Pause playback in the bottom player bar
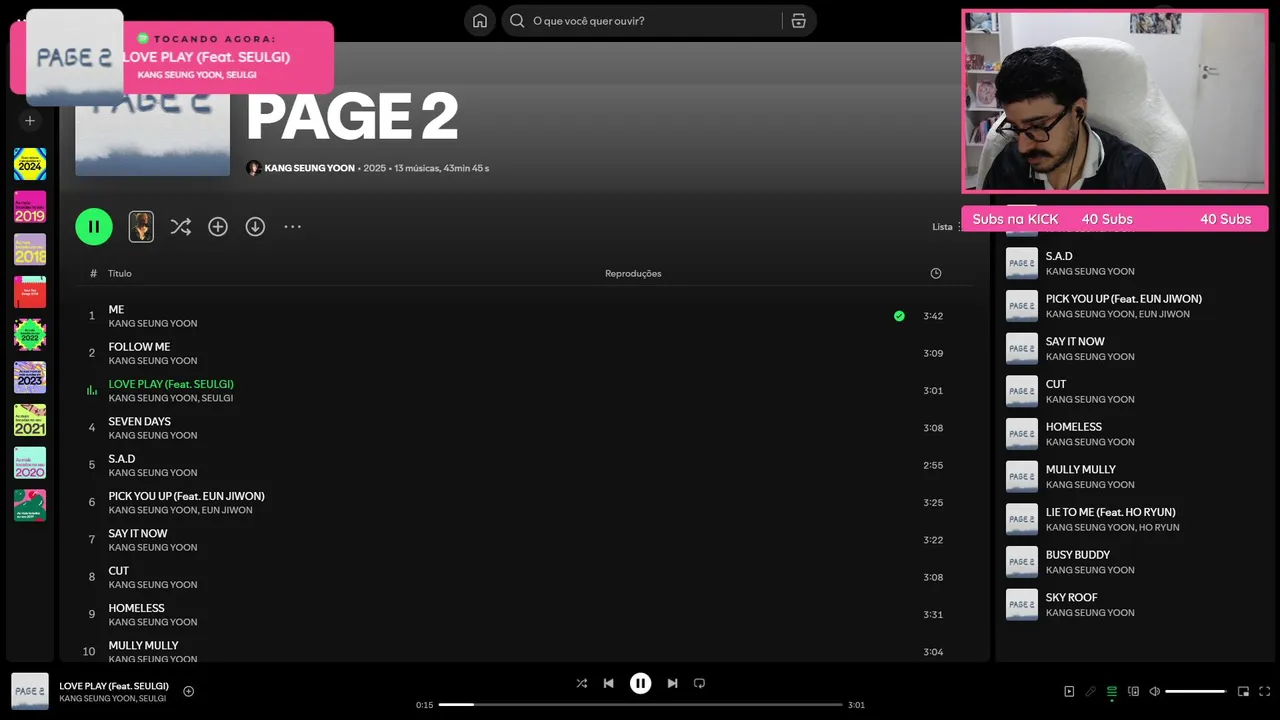 (x=640, y=683)
